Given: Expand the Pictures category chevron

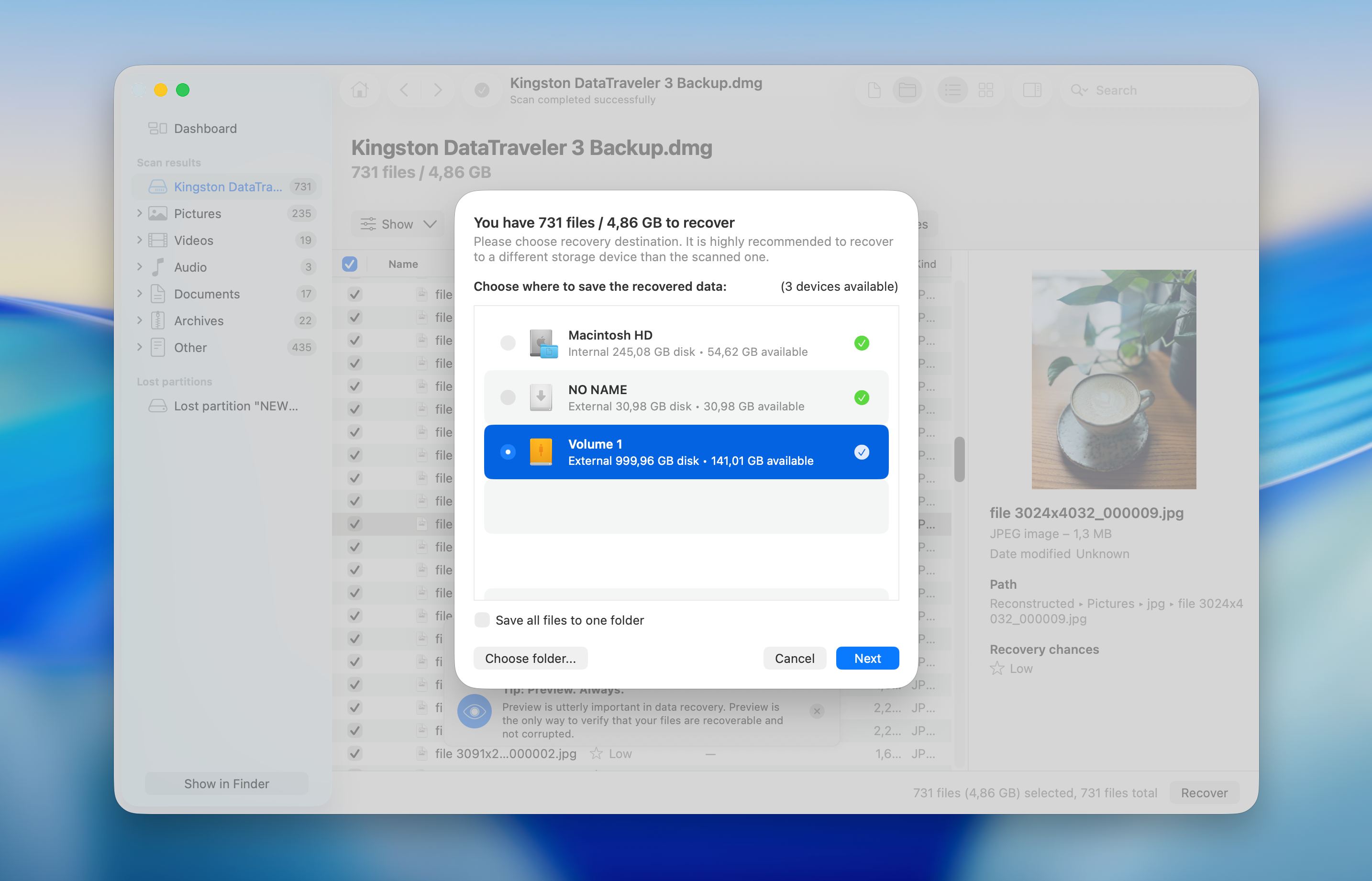Looking at the screenshot, I should tap(139, 213).
